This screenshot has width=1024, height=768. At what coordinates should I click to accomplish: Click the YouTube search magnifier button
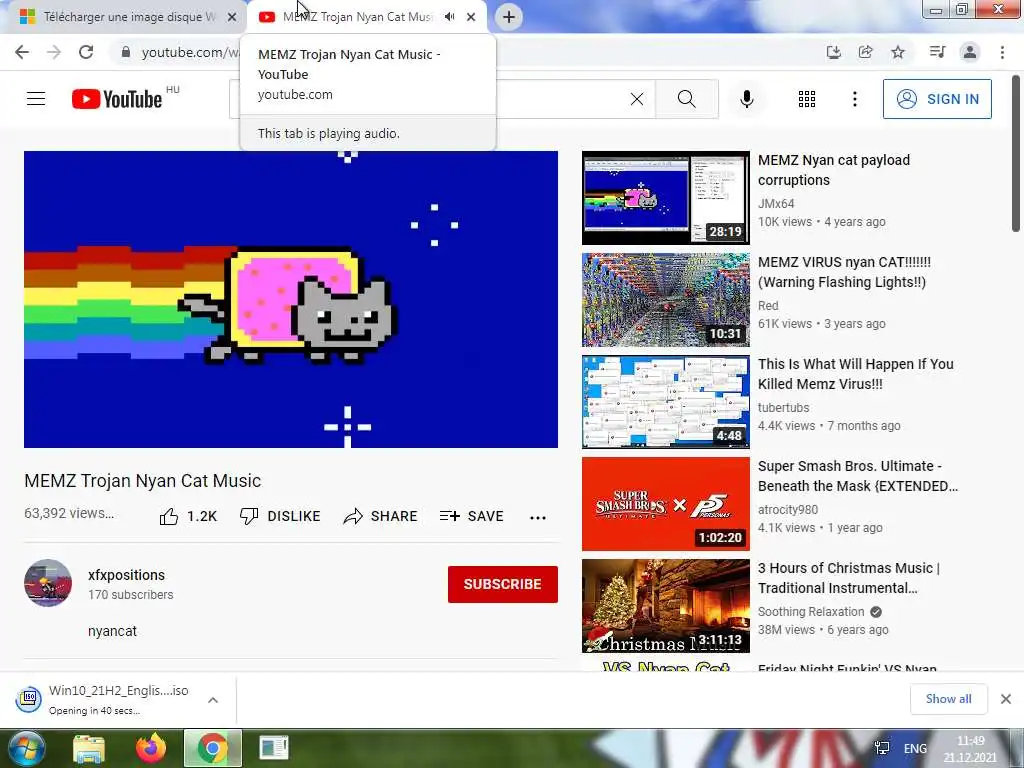click(686, 99)
